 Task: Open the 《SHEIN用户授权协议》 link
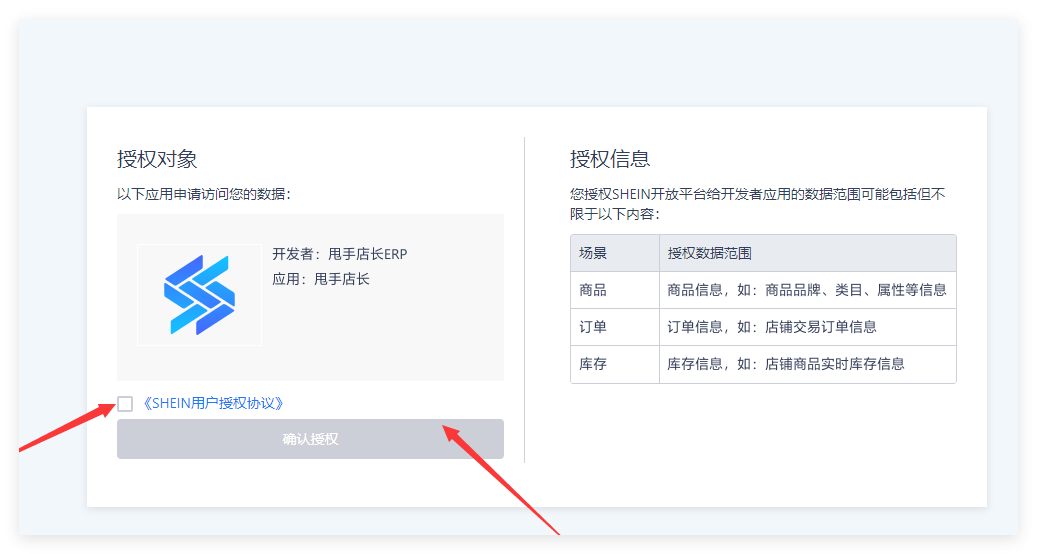click(213, 403)
